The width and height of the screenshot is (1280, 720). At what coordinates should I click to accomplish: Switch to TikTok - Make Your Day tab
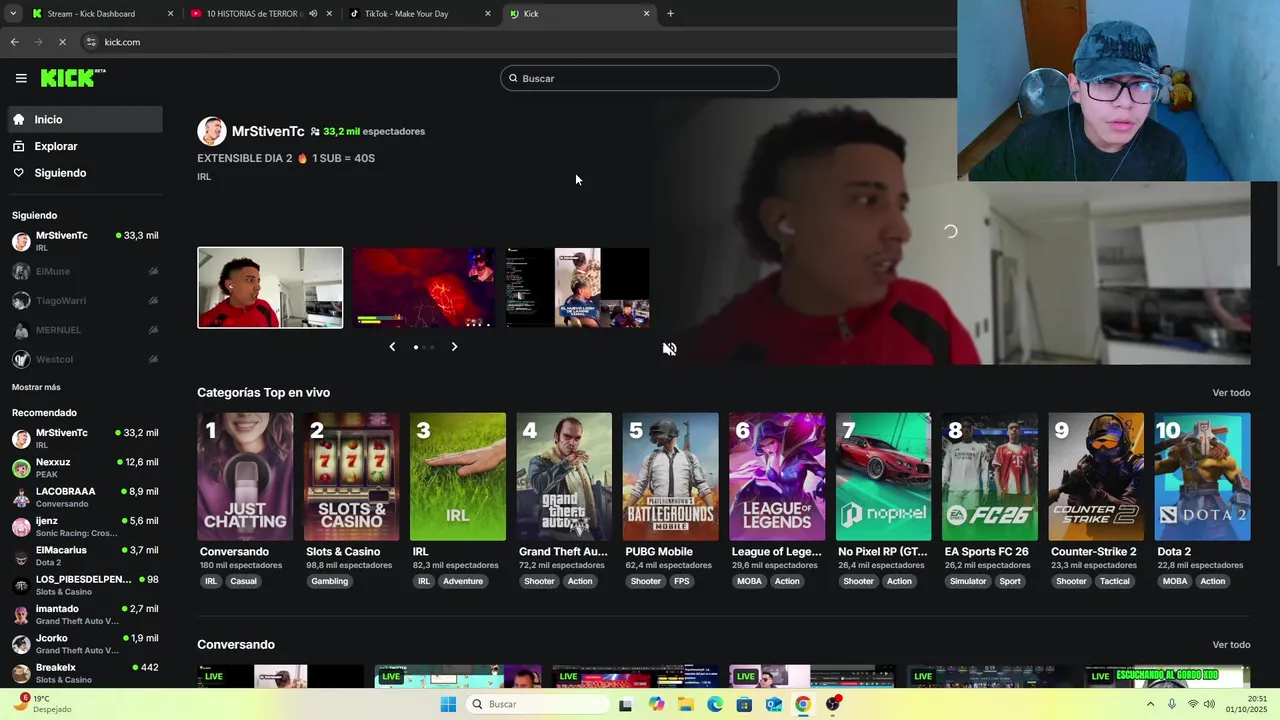point(420,14)
